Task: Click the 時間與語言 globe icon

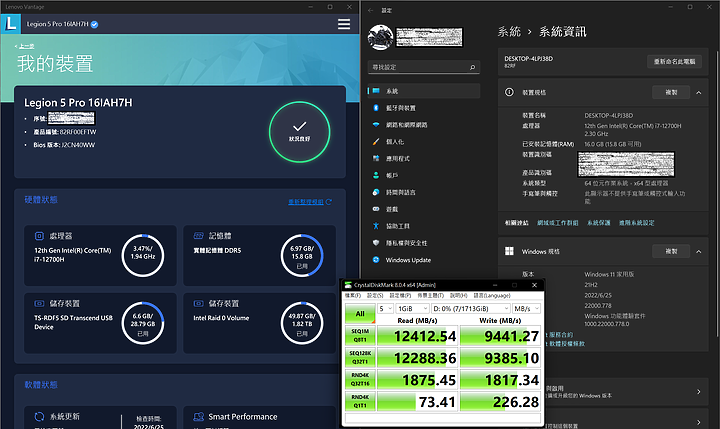Action: [376, 192]
